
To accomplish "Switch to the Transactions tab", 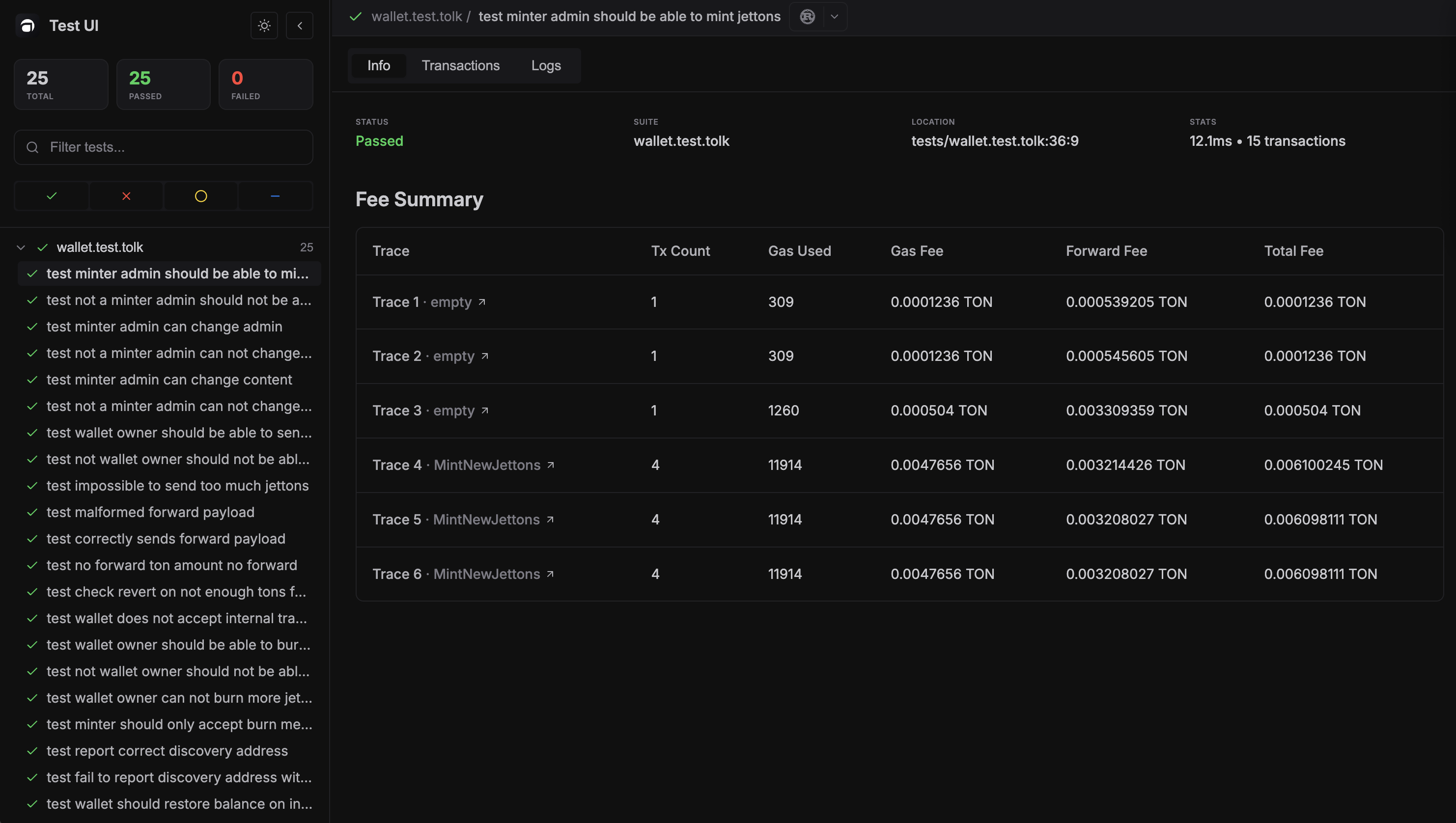I will tap(460, 65).
